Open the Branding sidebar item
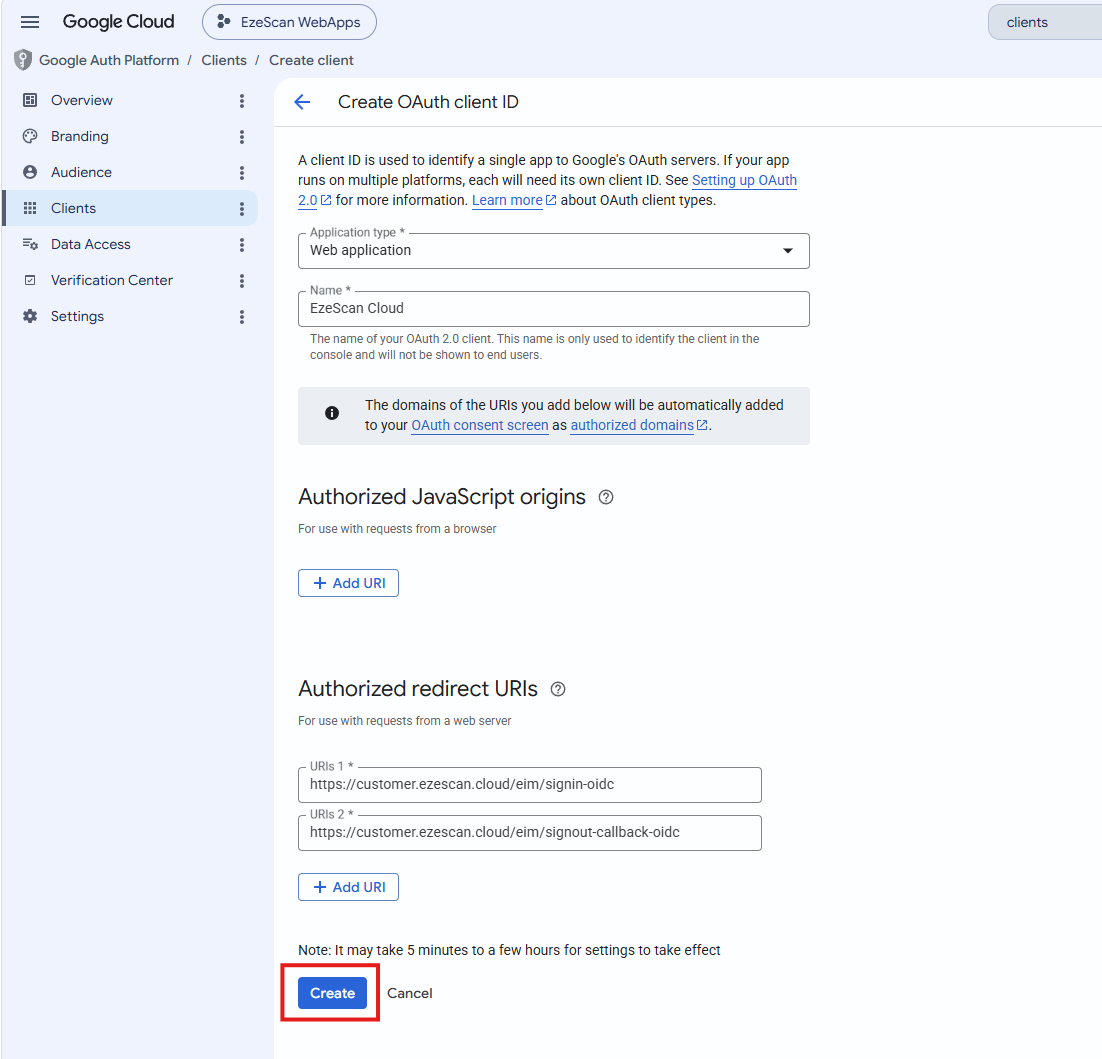1102x1059 pixels. coord(79,136)
